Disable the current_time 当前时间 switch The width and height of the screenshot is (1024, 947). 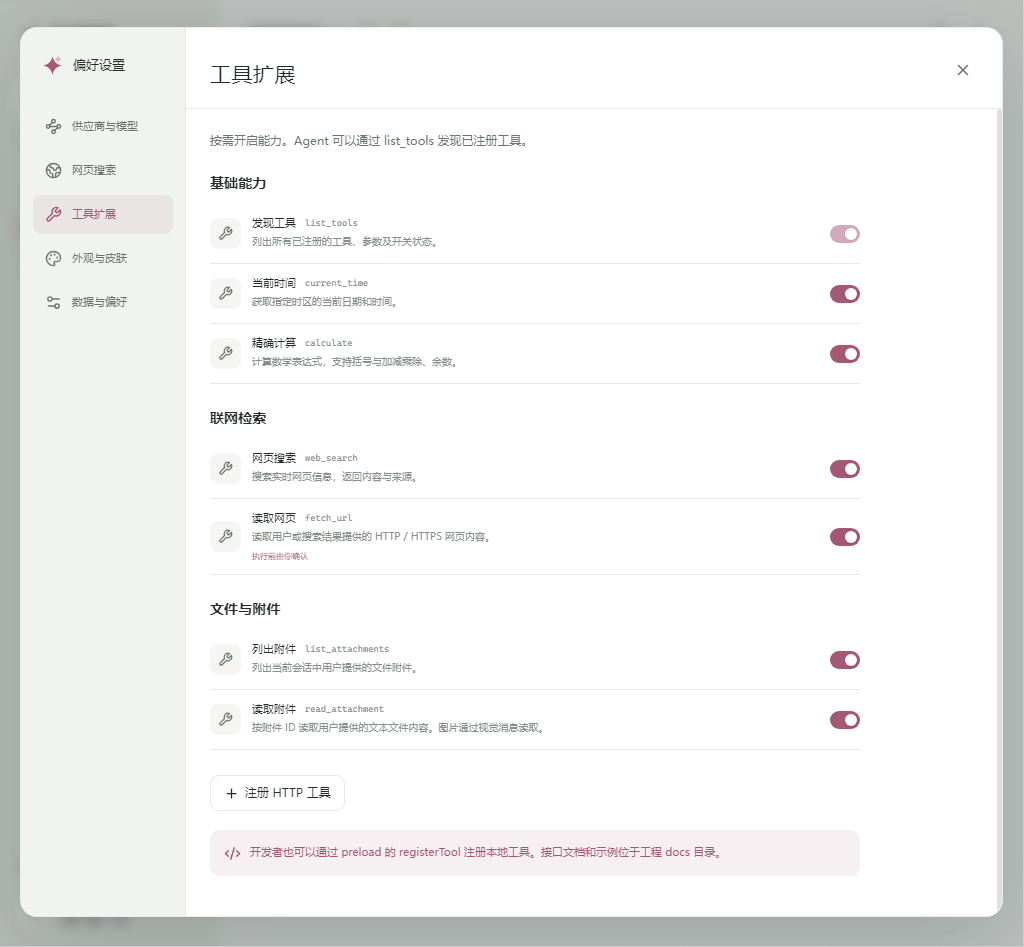(x=844, y=294)
